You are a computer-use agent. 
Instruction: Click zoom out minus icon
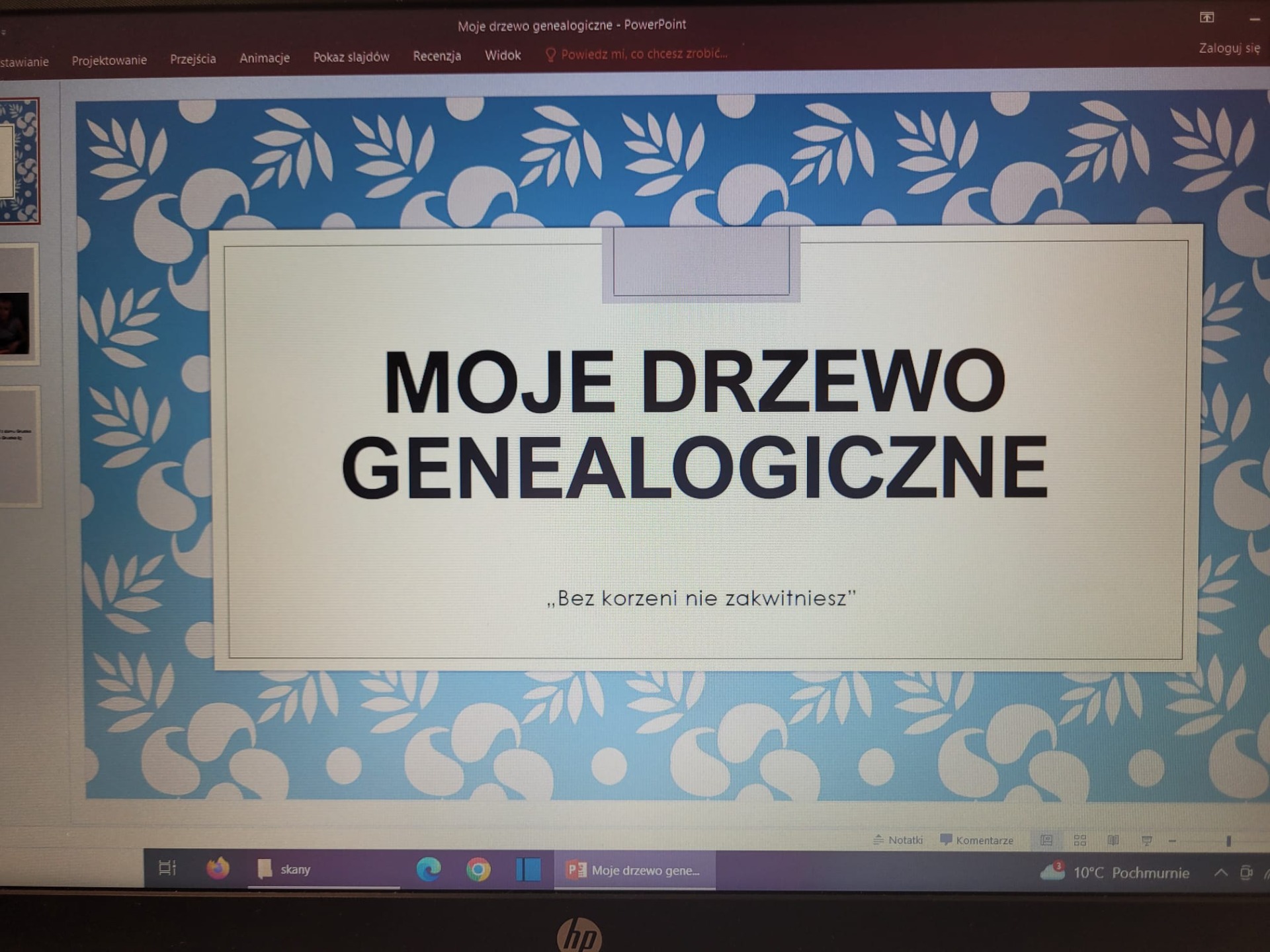click(1172, 841)
